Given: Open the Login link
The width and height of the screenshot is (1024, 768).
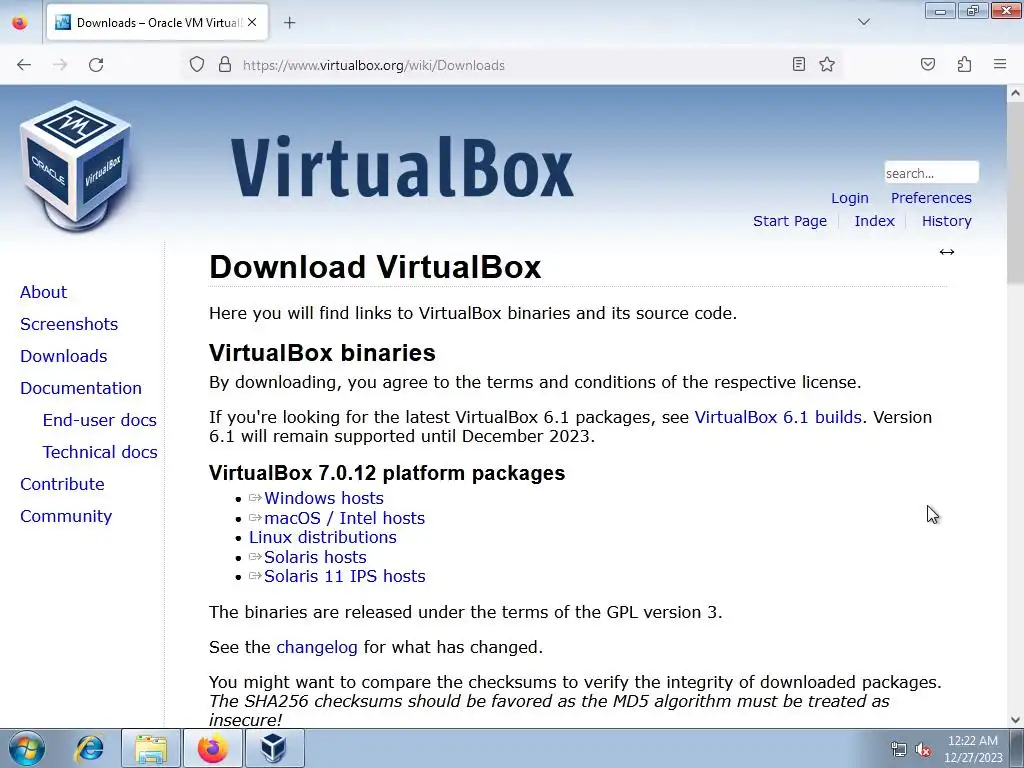Looking at the screenshot, I should tap(850, 198).
